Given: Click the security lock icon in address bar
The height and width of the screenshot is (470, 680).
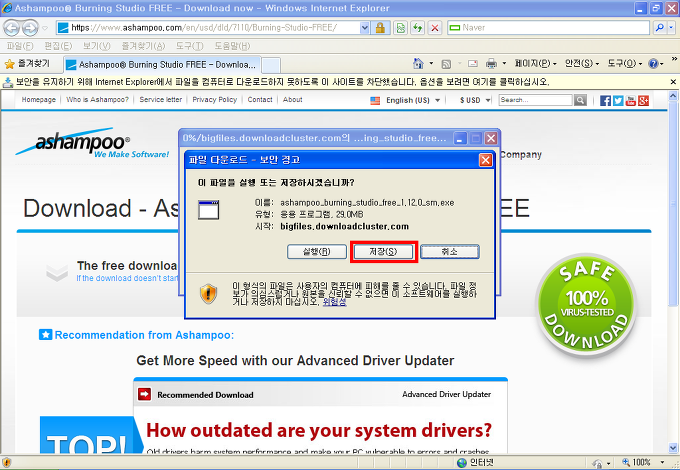Looking at the screenshot, I should 380,28.
